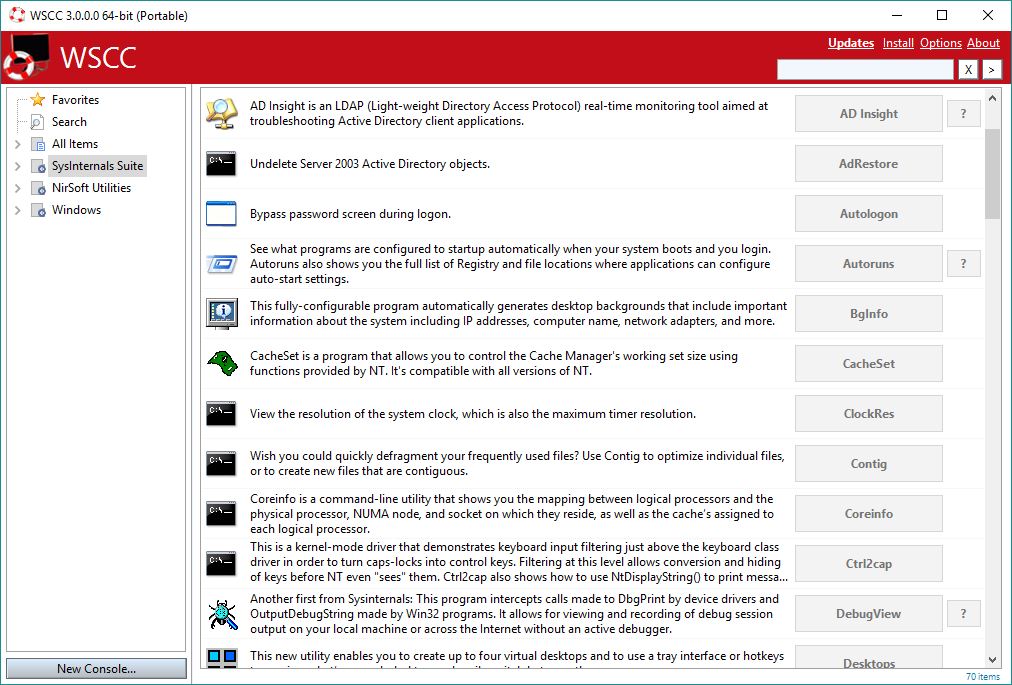Click the '70 items' status text
The width and height of the screenshot is (1012, 685).
pos(982,677)
